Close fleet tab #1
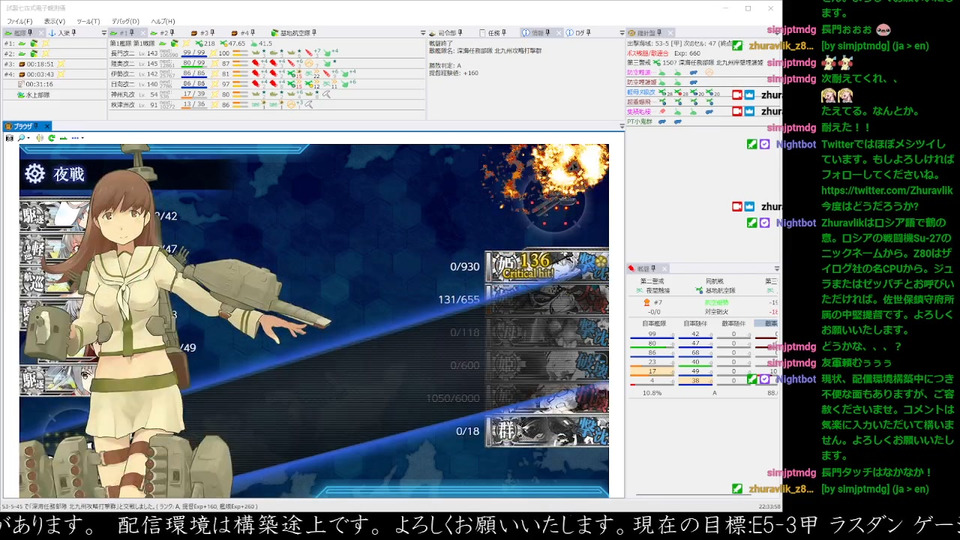Image resolution: width=960 pixels, height=540 pixels. point(142,33)
